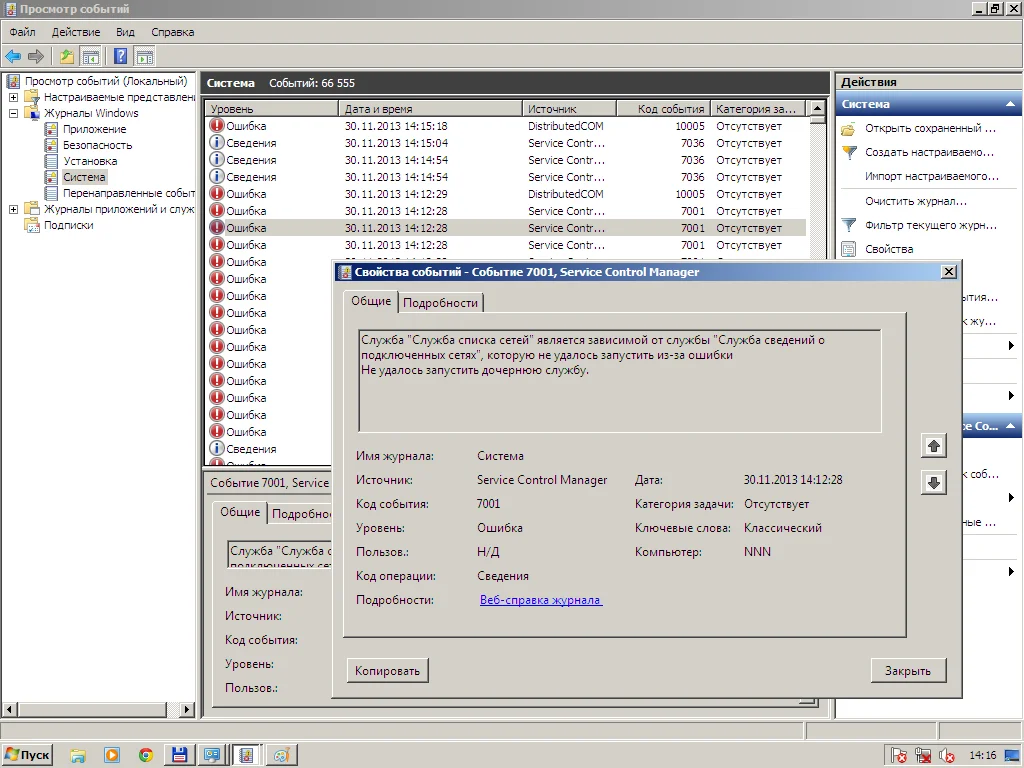Image resolution: width=1024 pixels, height=768 pixels.
Task: Open Chrome from the taskbar
Action: pyautogui.click(x=146, y=755)
